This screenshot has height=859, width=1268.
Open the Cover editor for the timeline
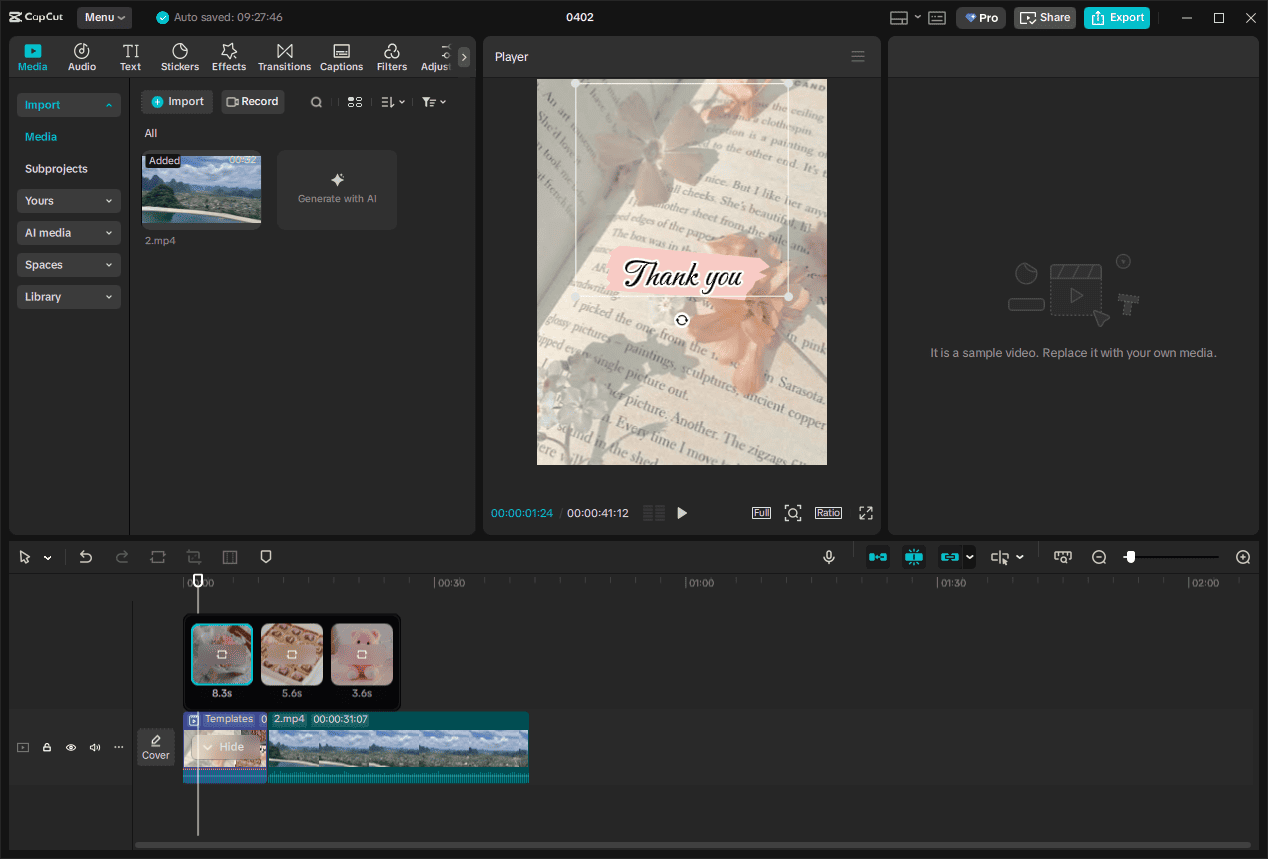point(155,746)
